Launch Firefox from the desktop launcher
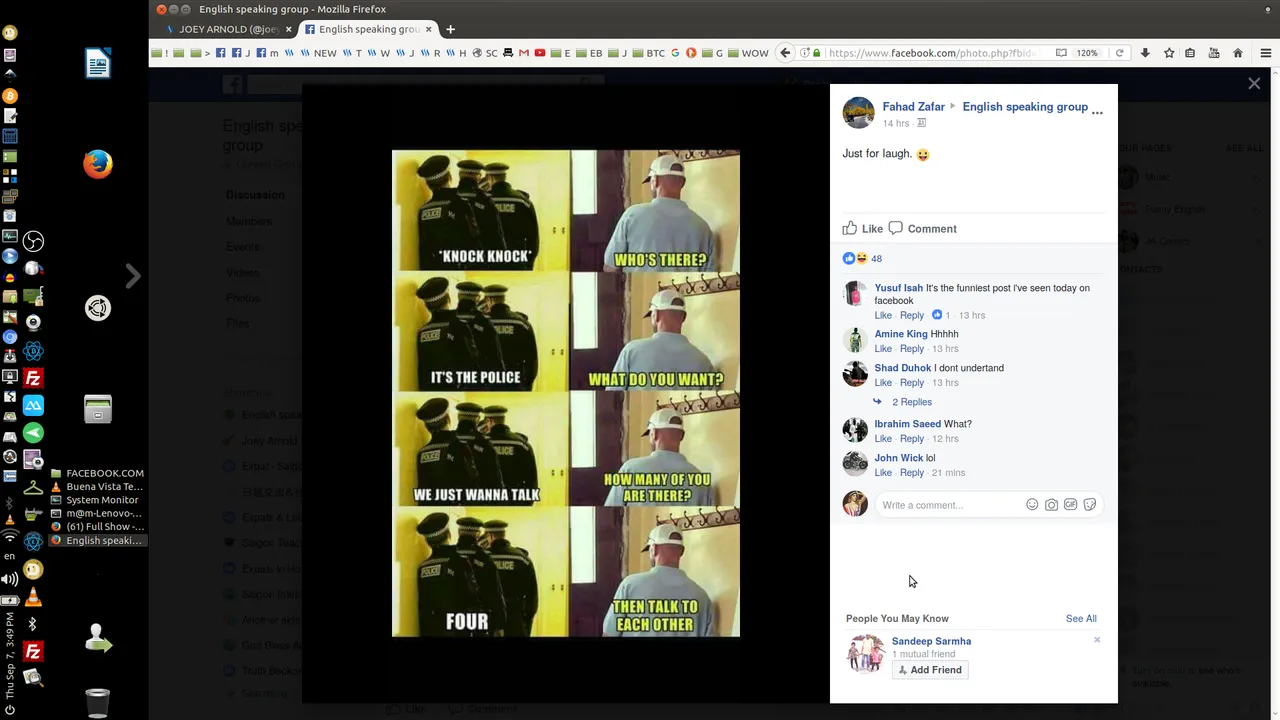 click(x=98, y=164)
